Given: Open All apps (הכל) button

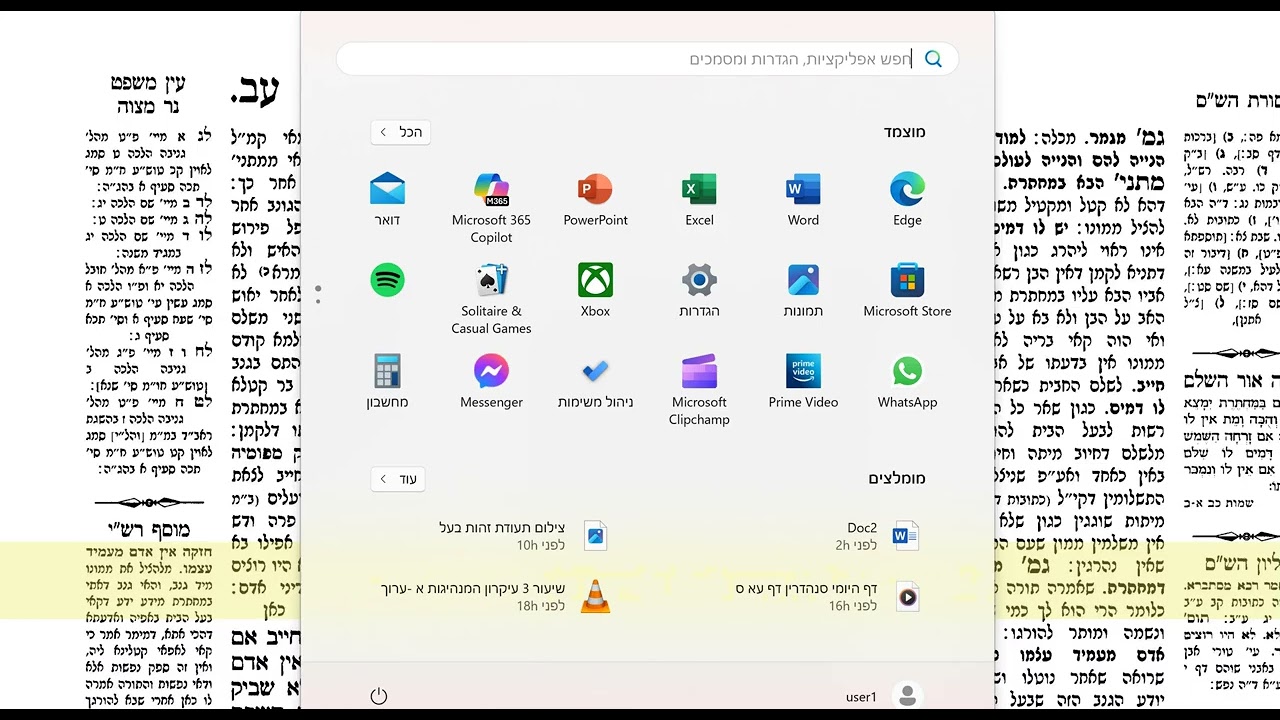Looking at the screenshot, I should (x=400, y=132).
